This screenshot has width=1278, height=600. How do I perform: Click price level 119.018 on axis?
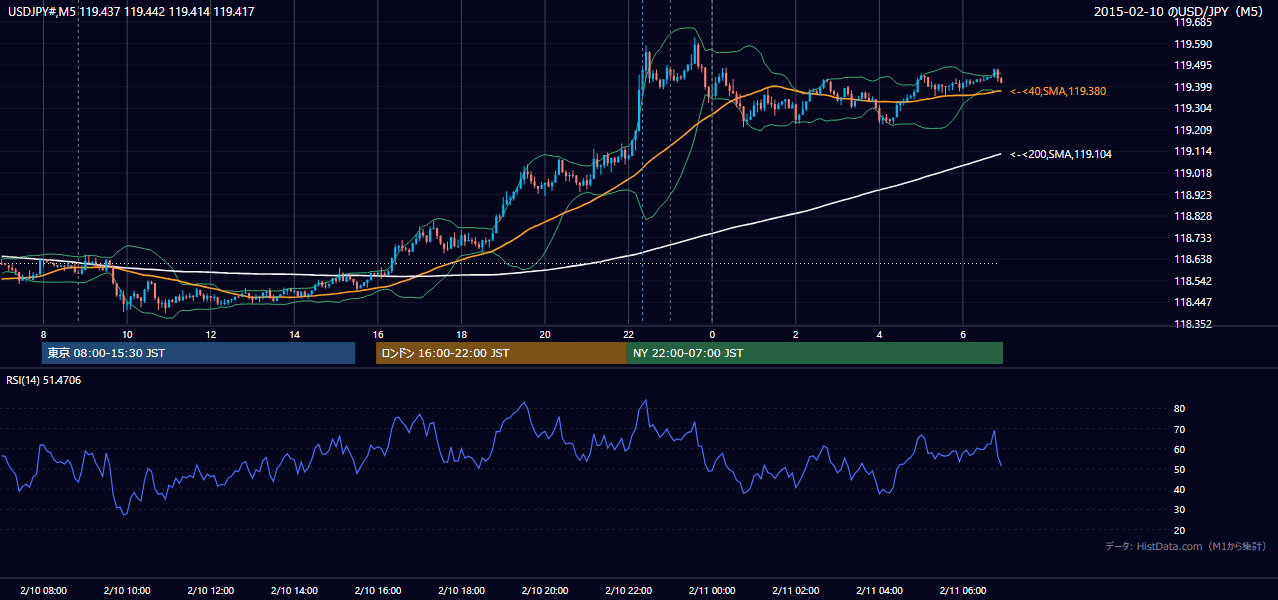pyautogui.click(x=1192, y=173)
